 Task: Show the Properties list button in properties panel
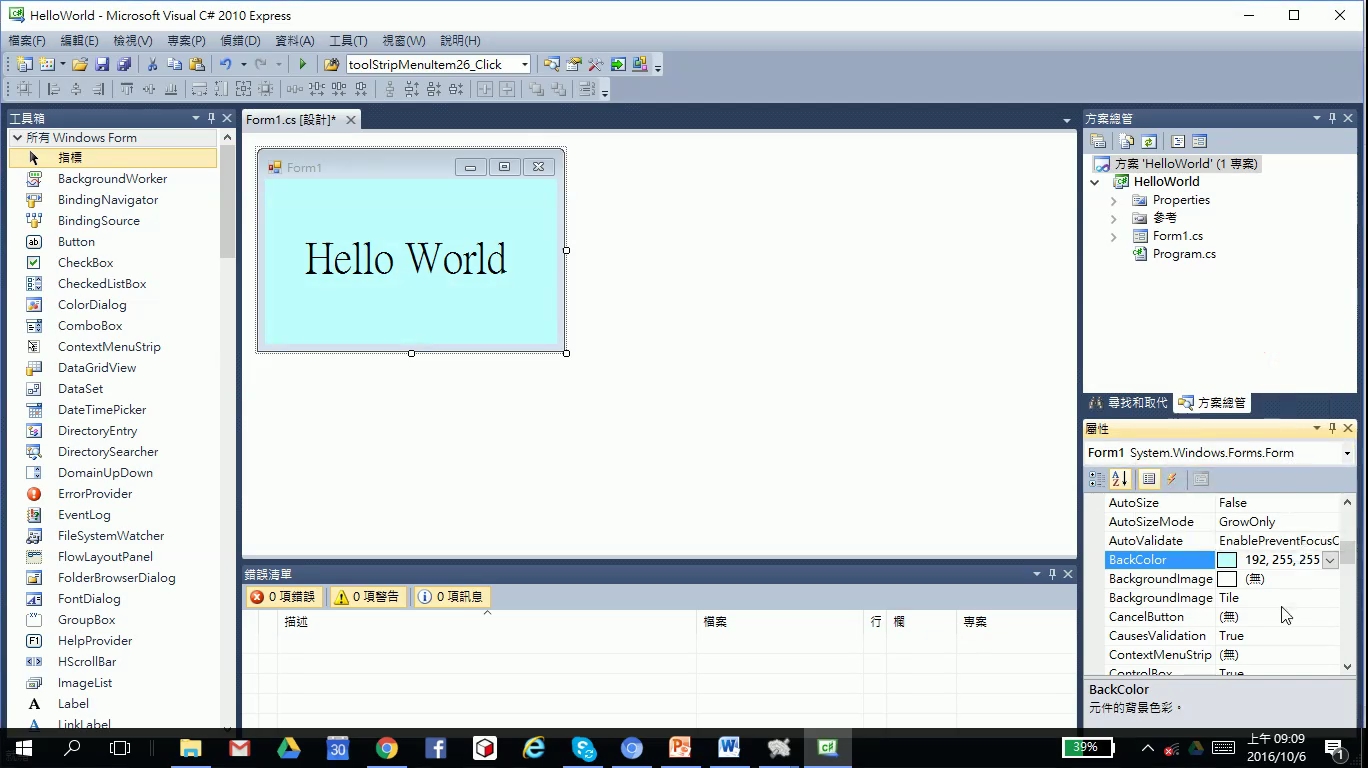pos(1149,479)
